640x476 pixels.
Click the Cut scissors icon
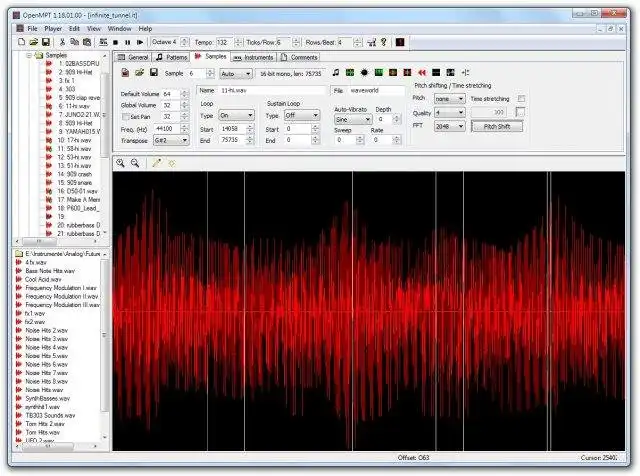(x=62, y=42)
